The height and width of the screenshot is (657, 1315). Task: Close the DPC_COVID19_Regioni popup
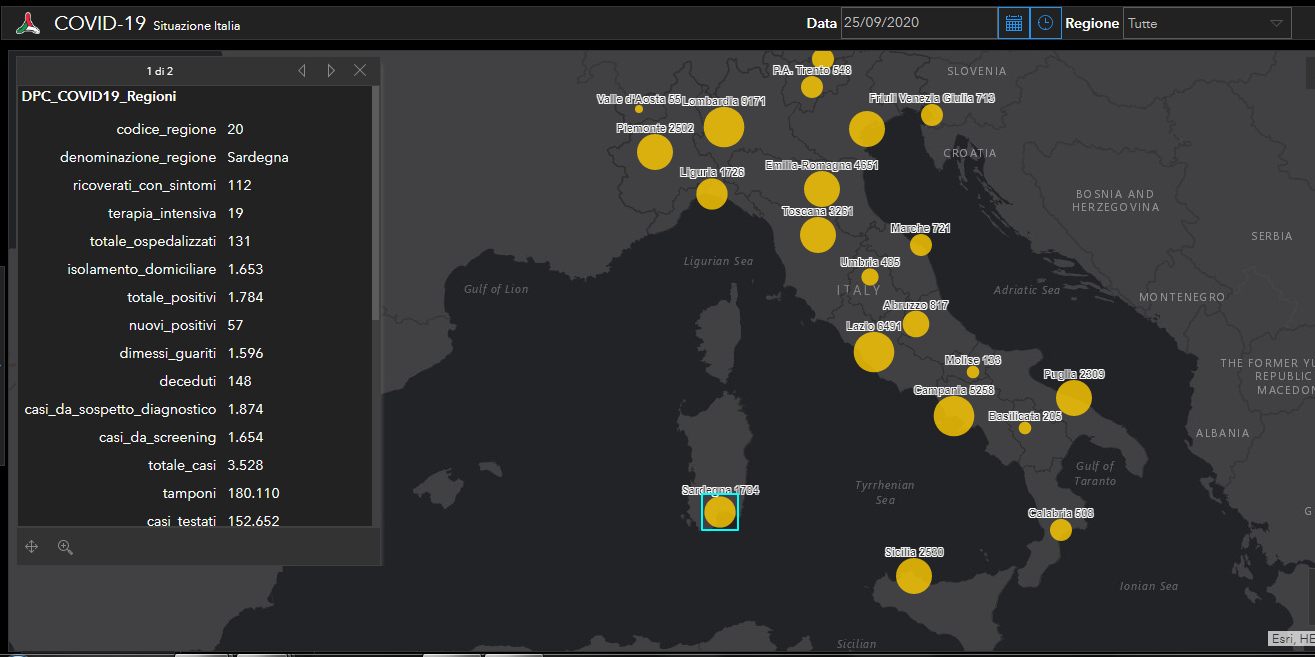tap(360, 71)
